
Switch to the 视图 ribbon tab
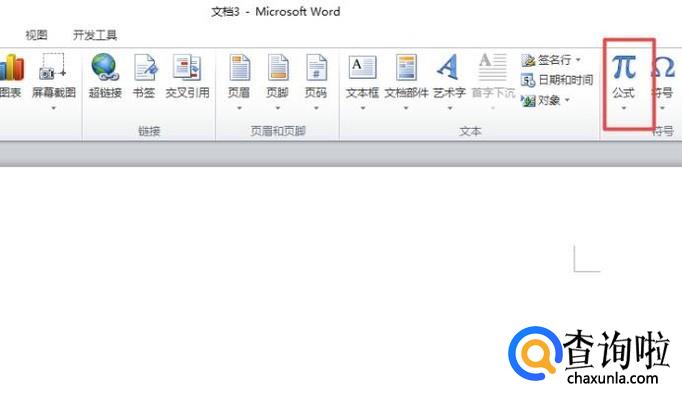point(36,35)
